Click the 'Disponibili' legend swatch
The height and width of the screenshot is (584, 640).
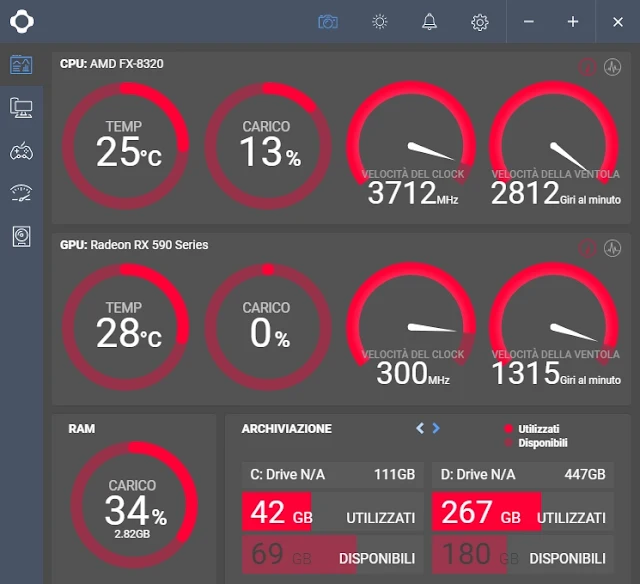(509, 442)
